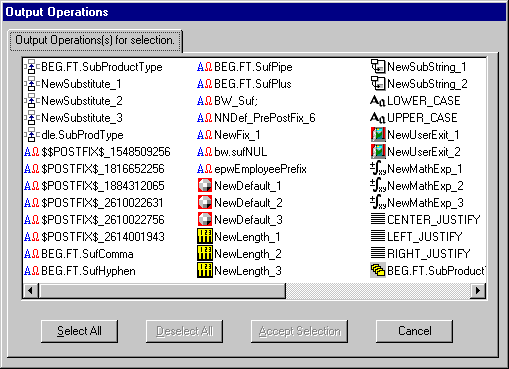Click the substitute icon next to NewSubstitute_3
509x369 pixels.
point(31,118)
